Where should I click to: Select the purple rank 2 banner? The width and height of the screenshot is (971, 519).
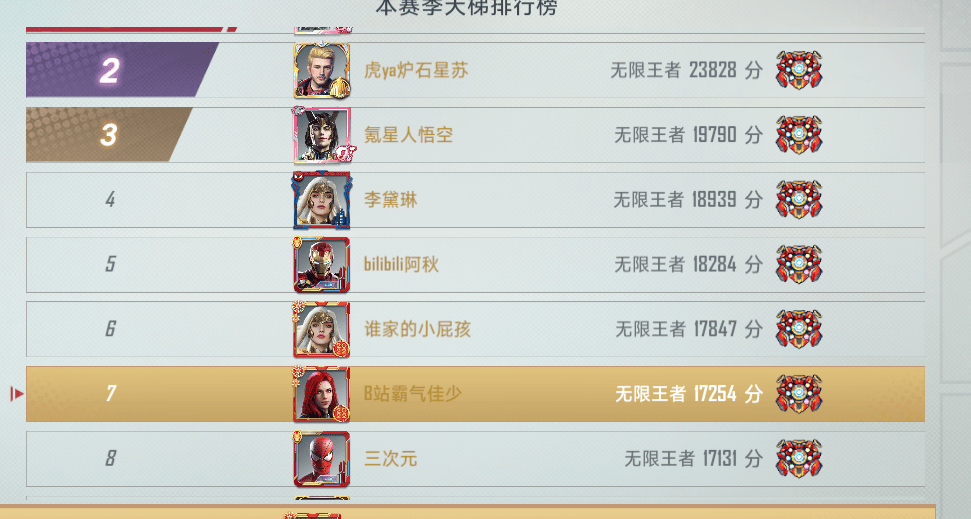[x=122, y=70]
